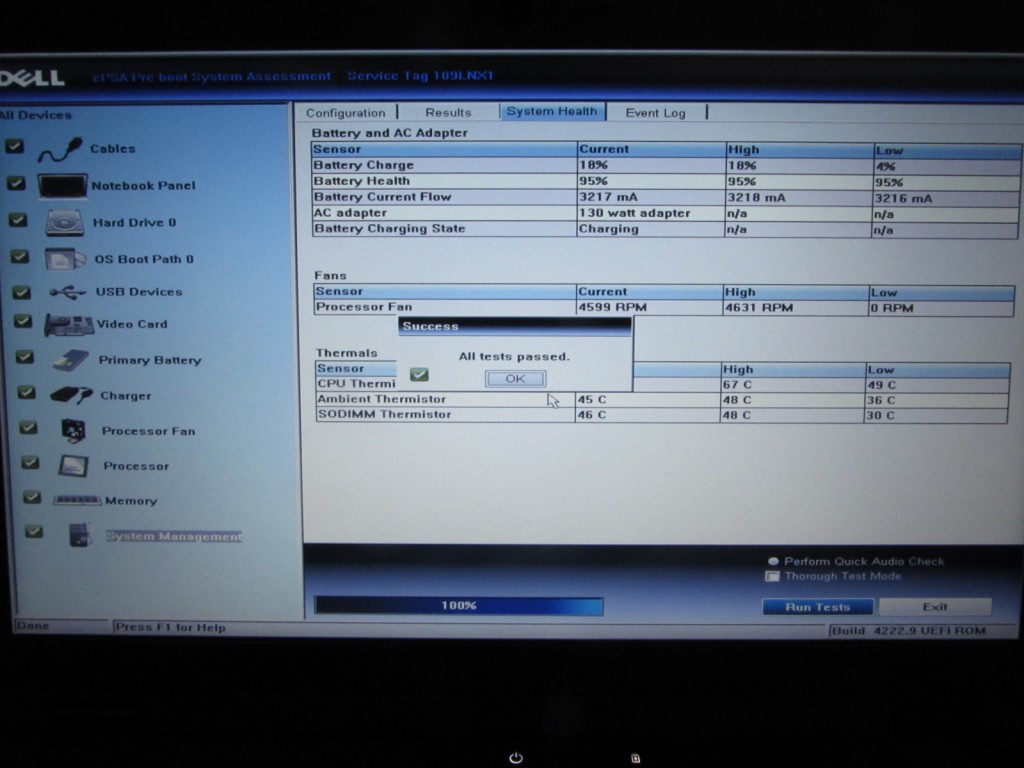Screen dimensions: 1024x768
Task: Select Perform Quick Audio Check option
Action: point(773,562)
